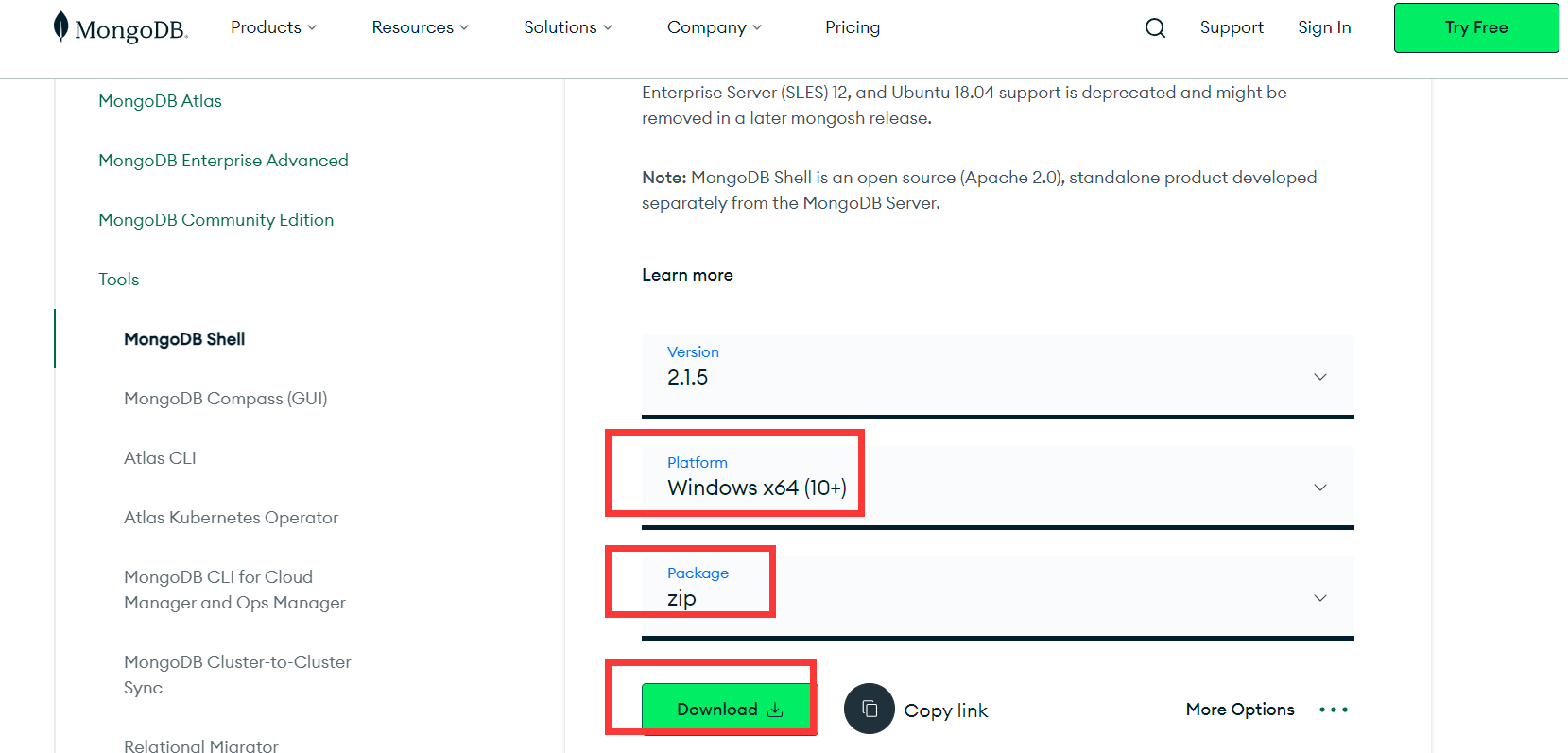Go to MongoDB Enterprise Advanced
The image size is (1568, 753).
click(x=223, y=161)
